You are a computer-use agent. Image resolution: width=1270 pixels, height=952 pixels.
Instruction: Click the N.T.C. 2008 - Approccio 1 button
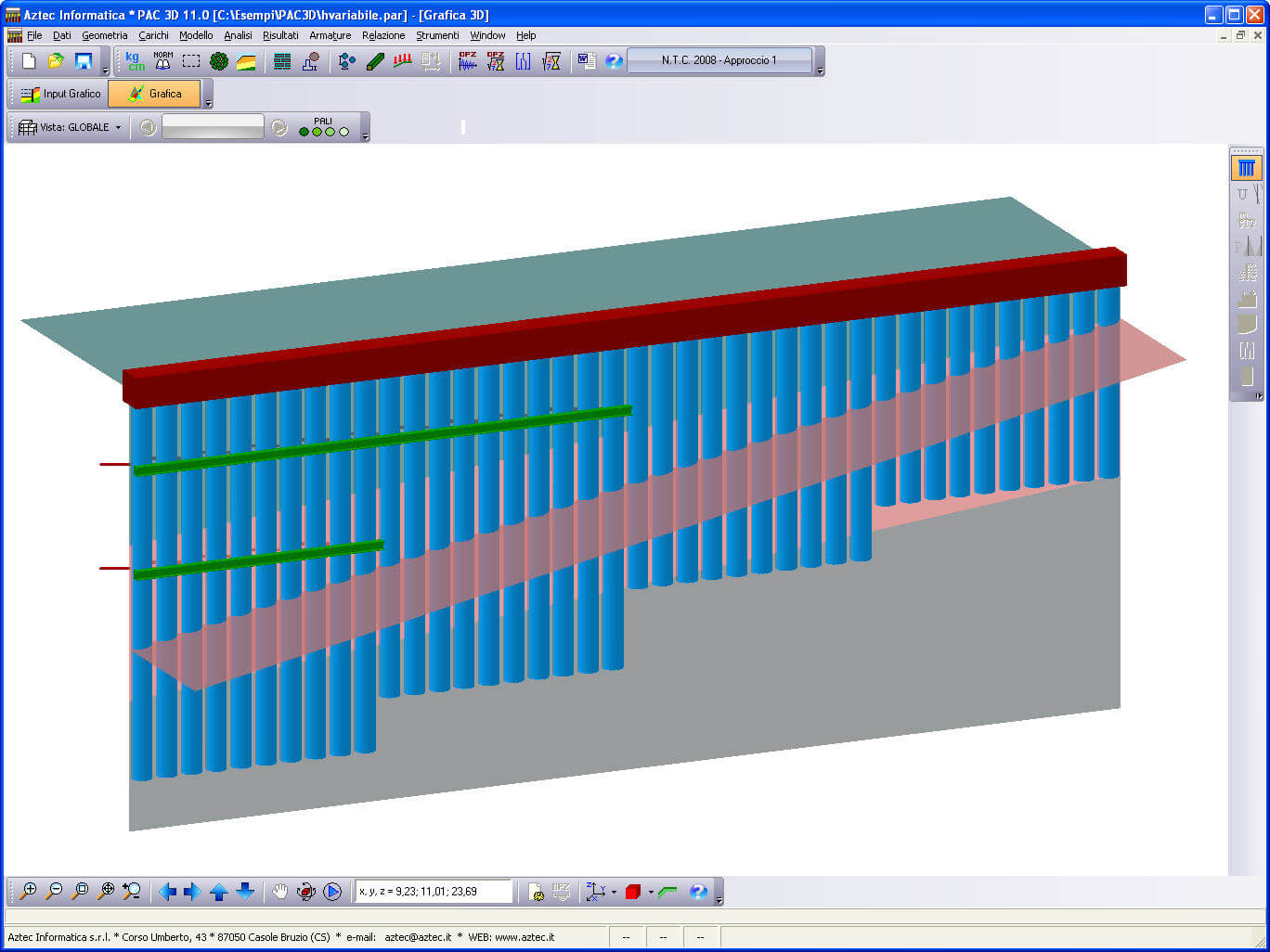[719, 60]
